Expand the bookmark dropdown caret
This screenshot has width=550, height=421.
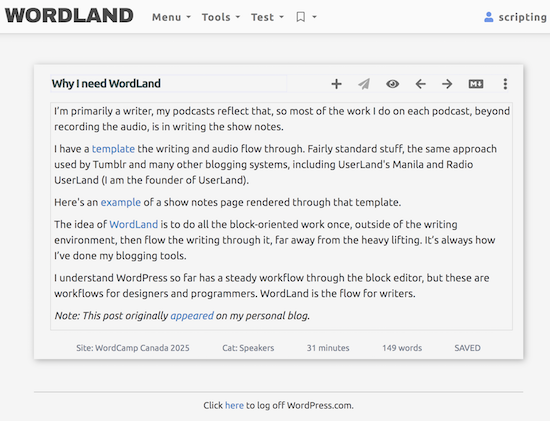pos(314,17)
